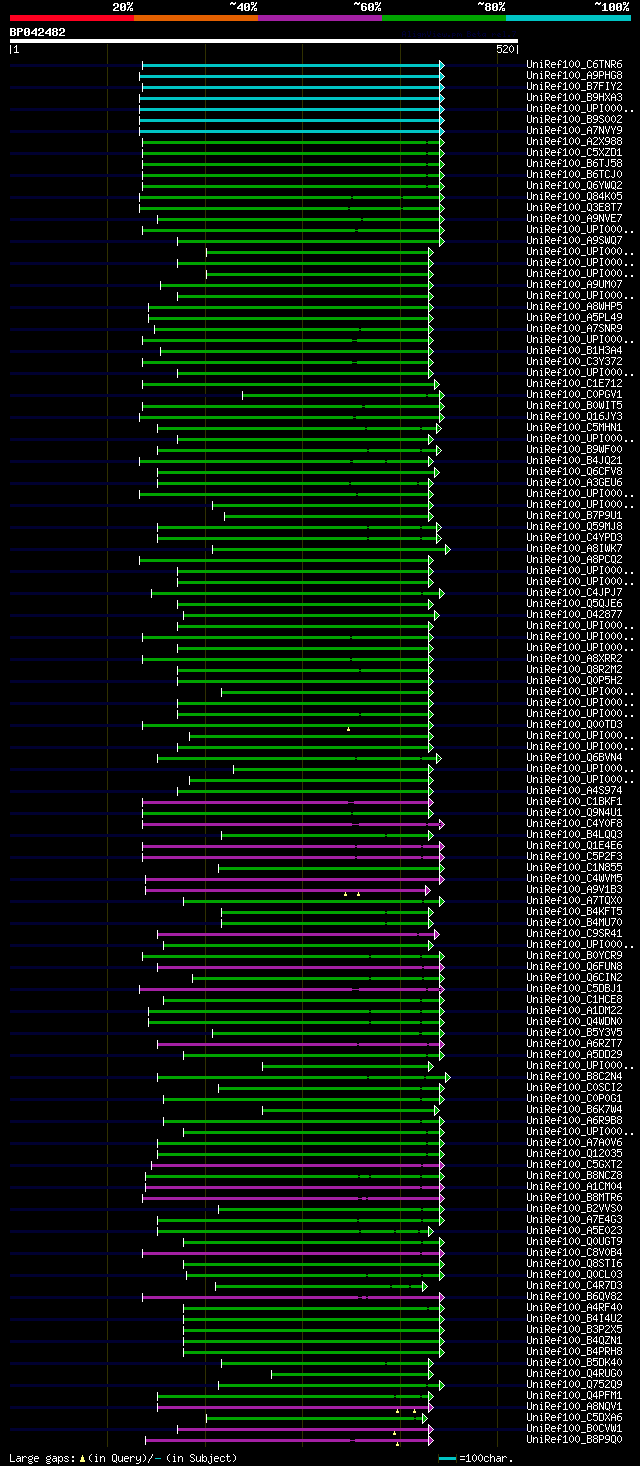Click the orange ~40% identity legend segment
Image resolution: width=640 pixels, height=1466 pixels.
click(195, 17)
